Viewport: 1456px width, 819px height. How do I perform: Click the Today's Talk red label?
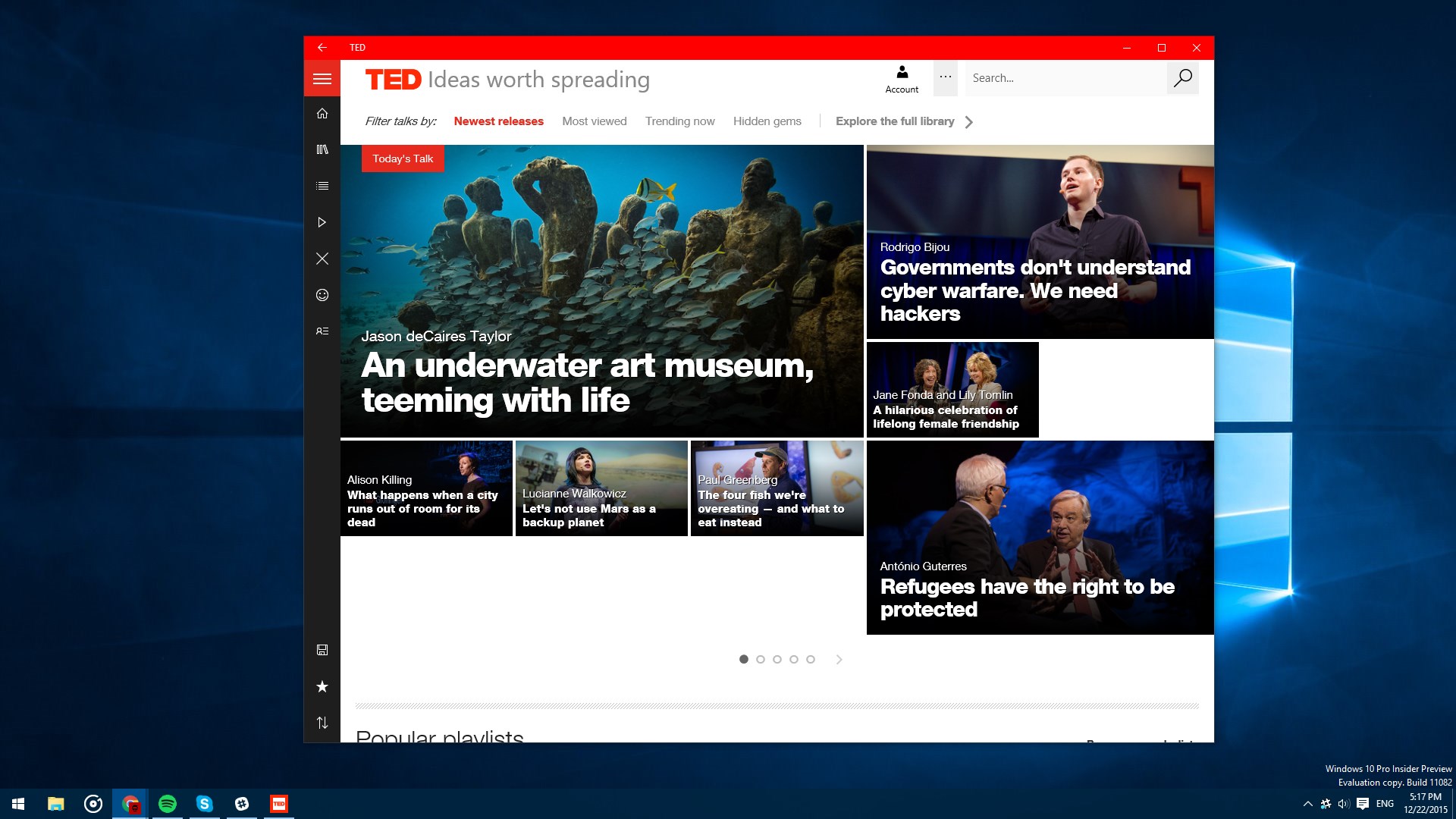[403, 158]
